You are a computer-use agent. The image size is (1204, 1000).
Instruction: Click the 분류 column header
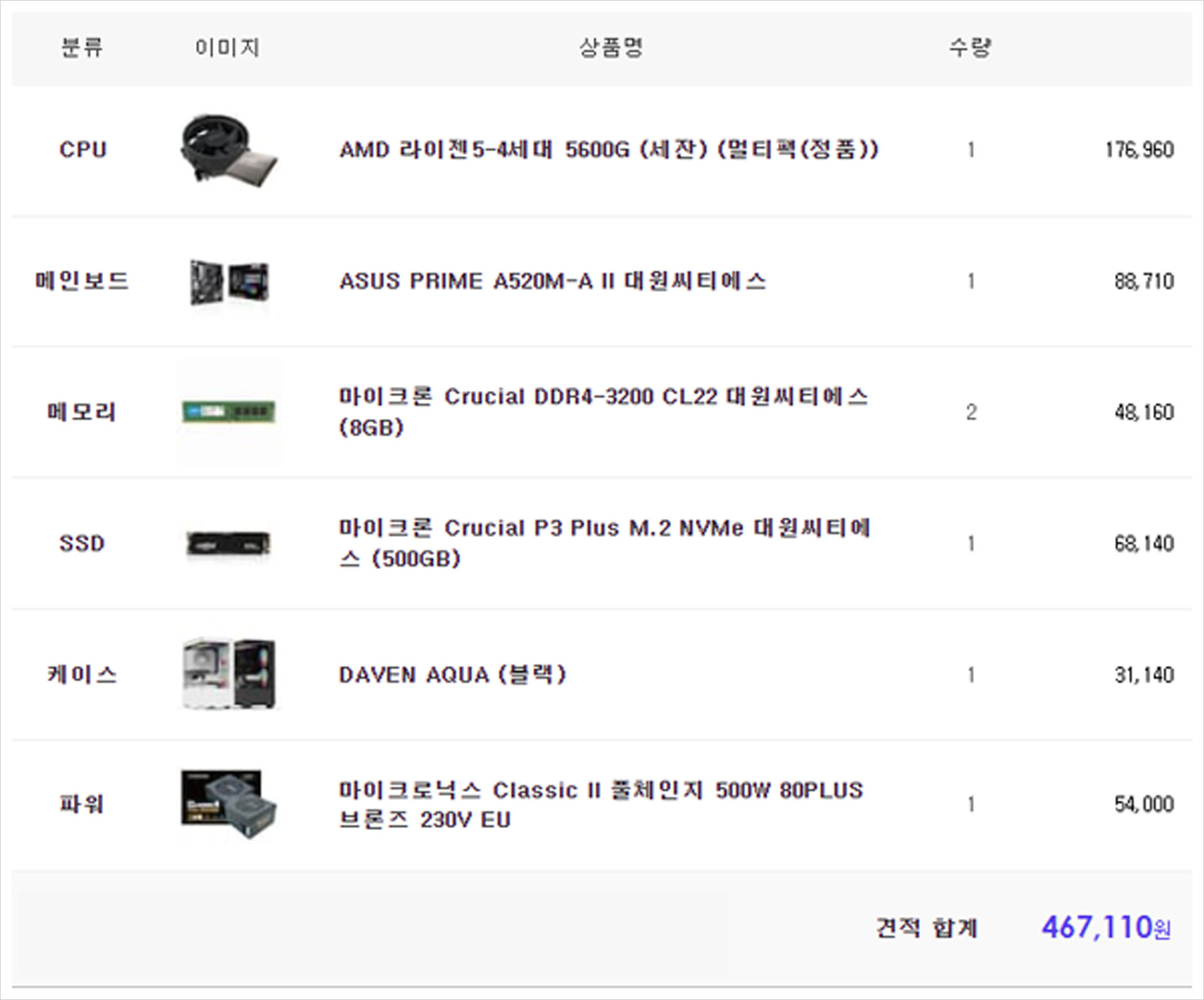(82, 47)
